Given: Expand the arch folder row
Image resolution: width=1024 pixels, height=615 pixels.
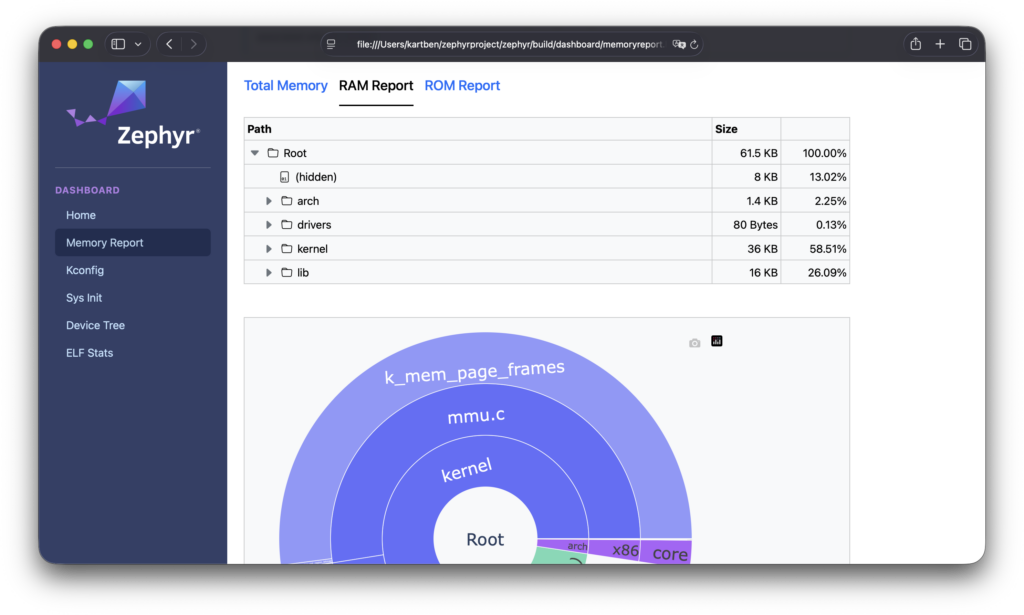Looking at the screenshot, I should [269, 201].
